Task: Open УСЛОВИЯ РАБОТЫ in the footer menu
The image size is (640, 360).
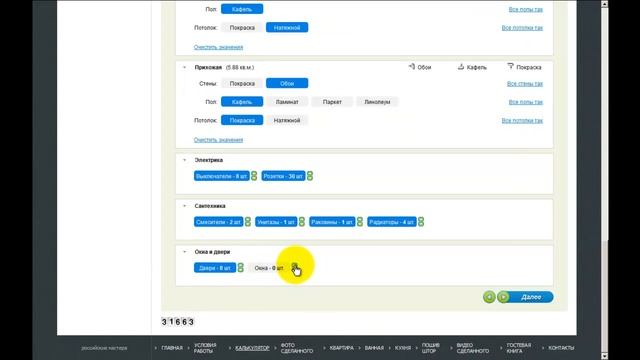Action: pyautogui.click(x=205, y=348)
